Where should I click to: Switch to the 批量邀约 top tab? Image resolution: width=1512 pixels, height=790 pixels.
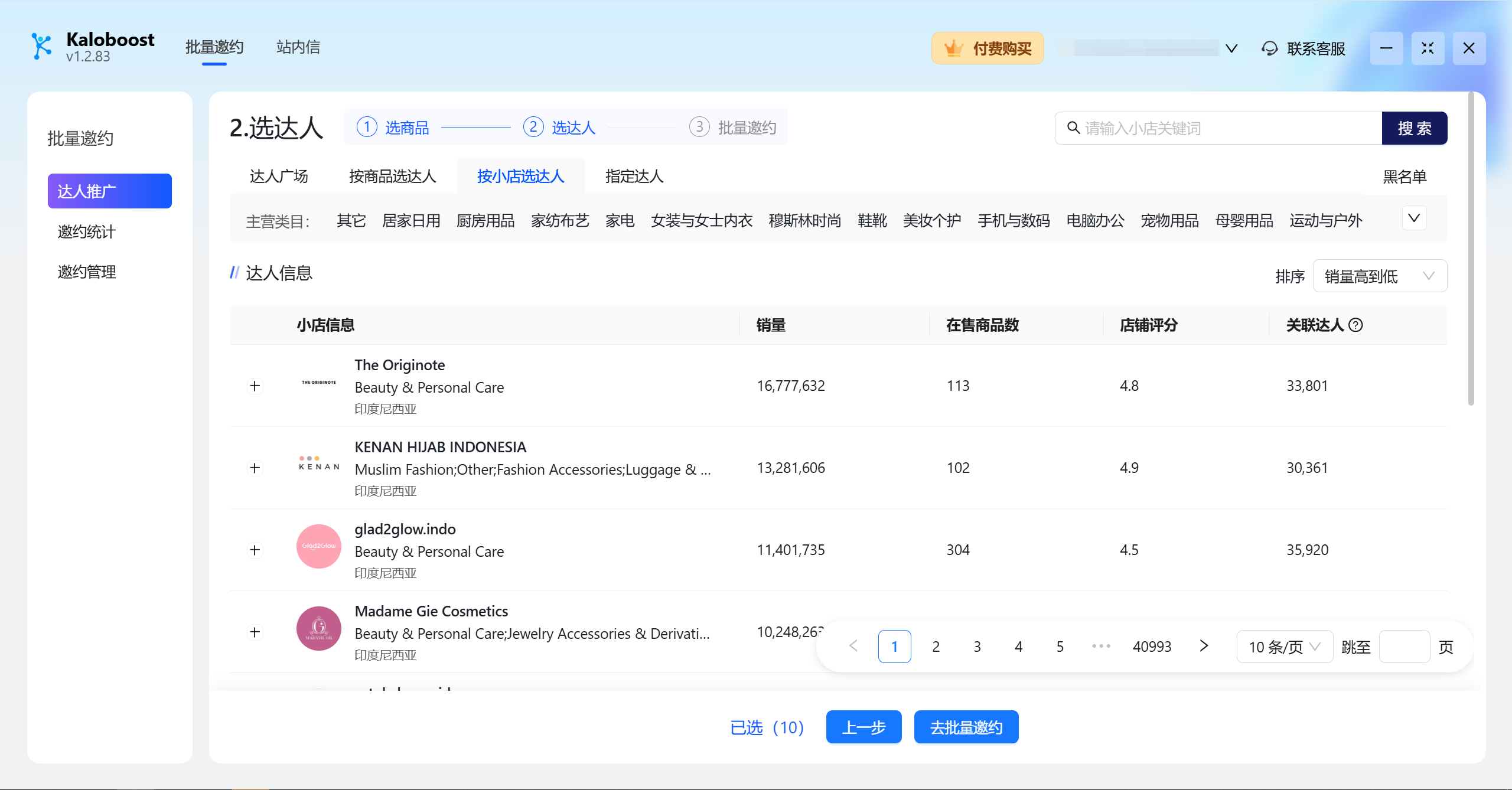214,47
